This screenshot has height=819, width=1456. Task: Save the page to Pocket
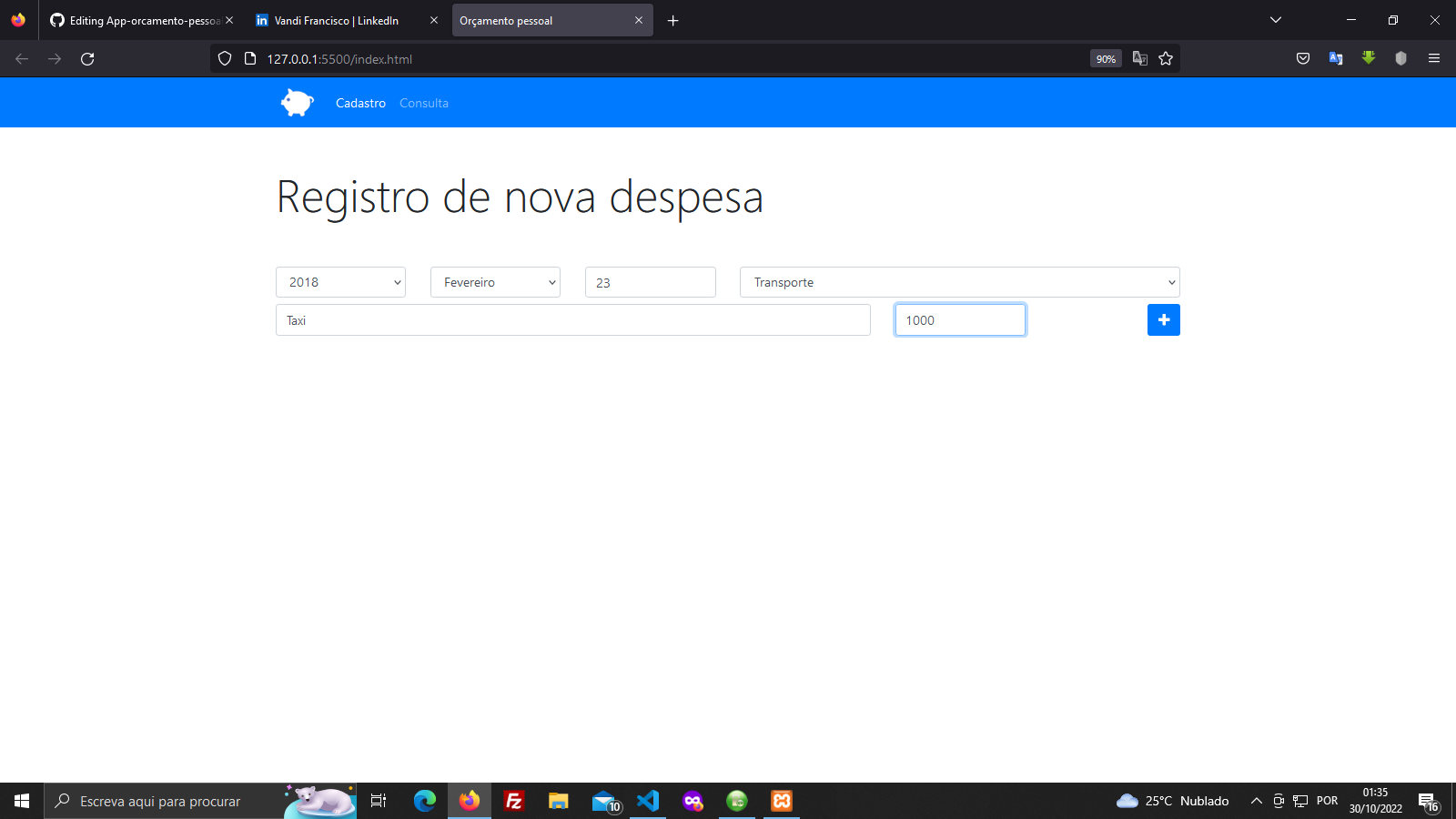(1302, 58)
